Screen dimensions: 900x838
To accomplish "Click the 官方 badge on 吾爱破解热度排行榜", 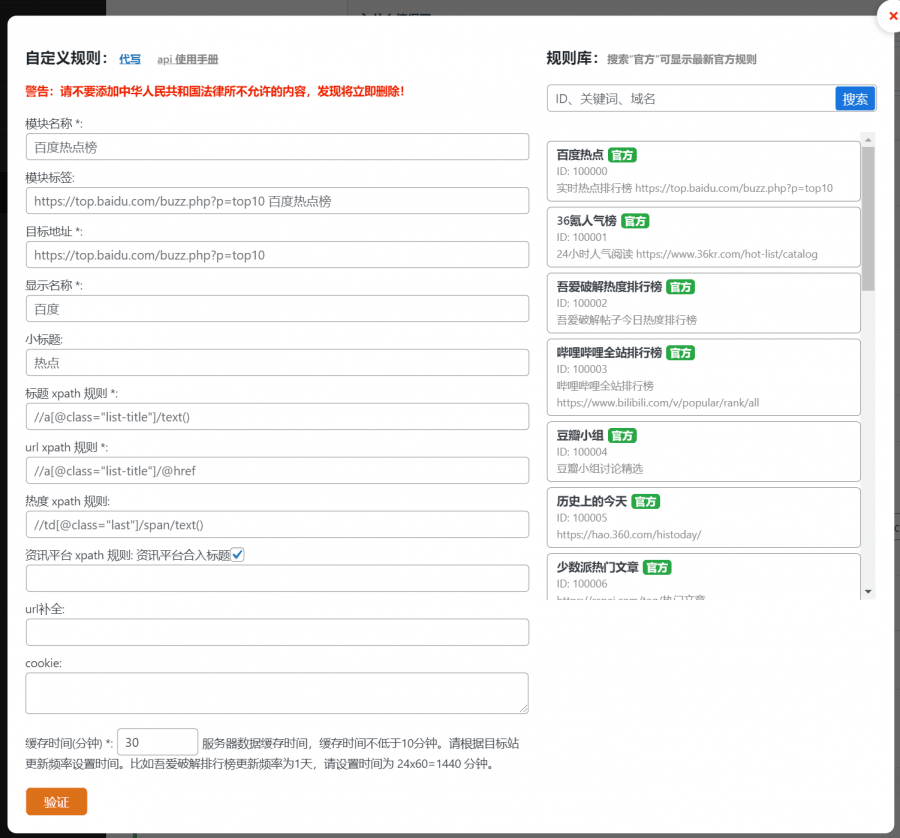I will (x=679, y=287).
